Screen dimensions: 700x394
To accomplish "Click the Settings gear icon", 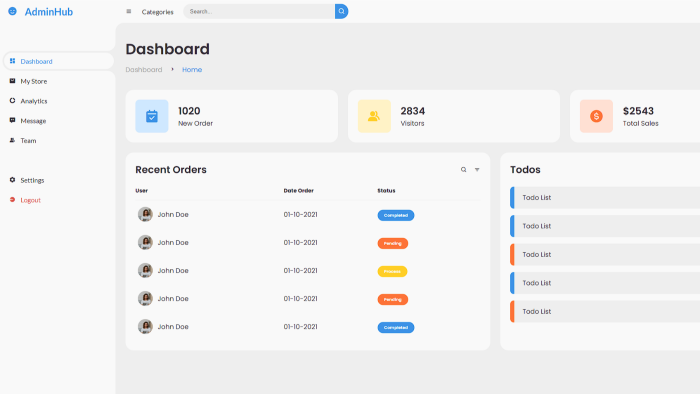I will (x=12, y=180).
